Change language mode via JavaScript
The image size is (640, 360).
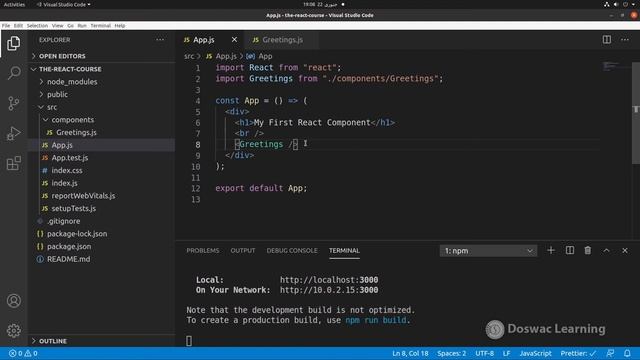click(535, 353)
